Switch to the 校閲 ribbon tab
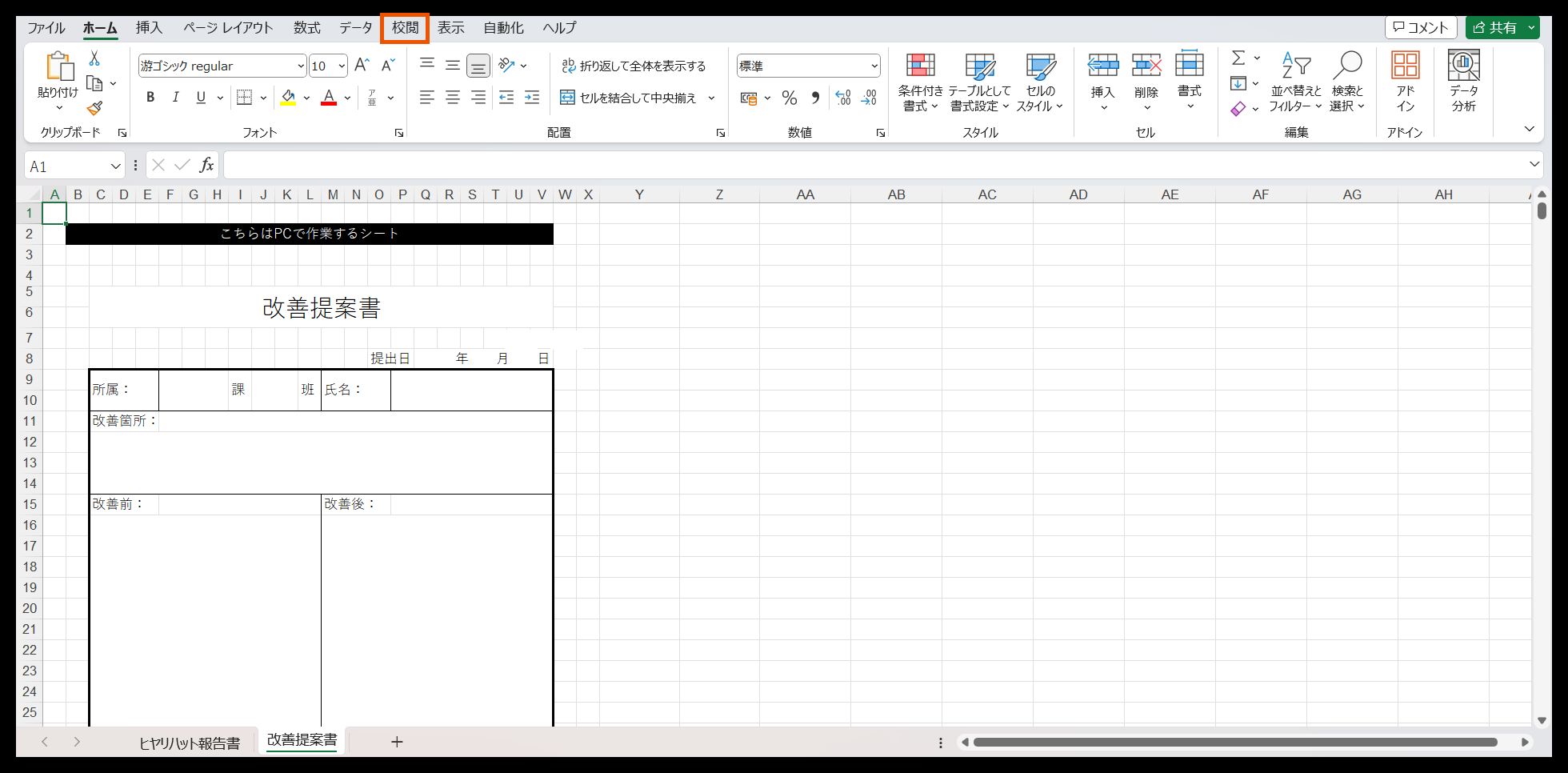1568x773 pixels. (405, 27)
